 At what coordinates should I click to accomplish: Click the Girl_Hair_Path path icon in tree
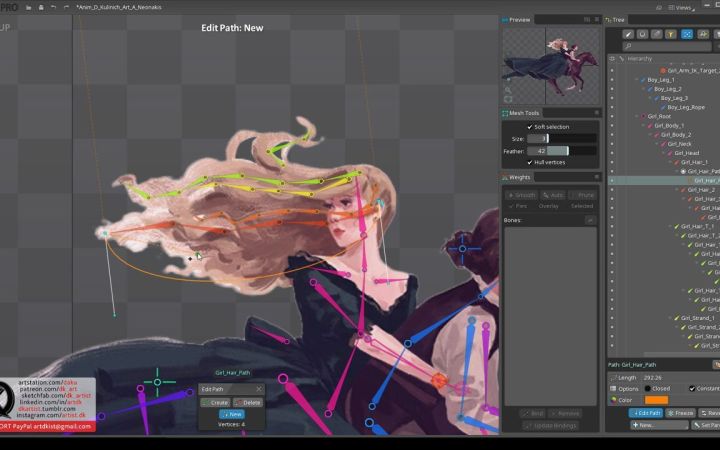click(683, 171)
